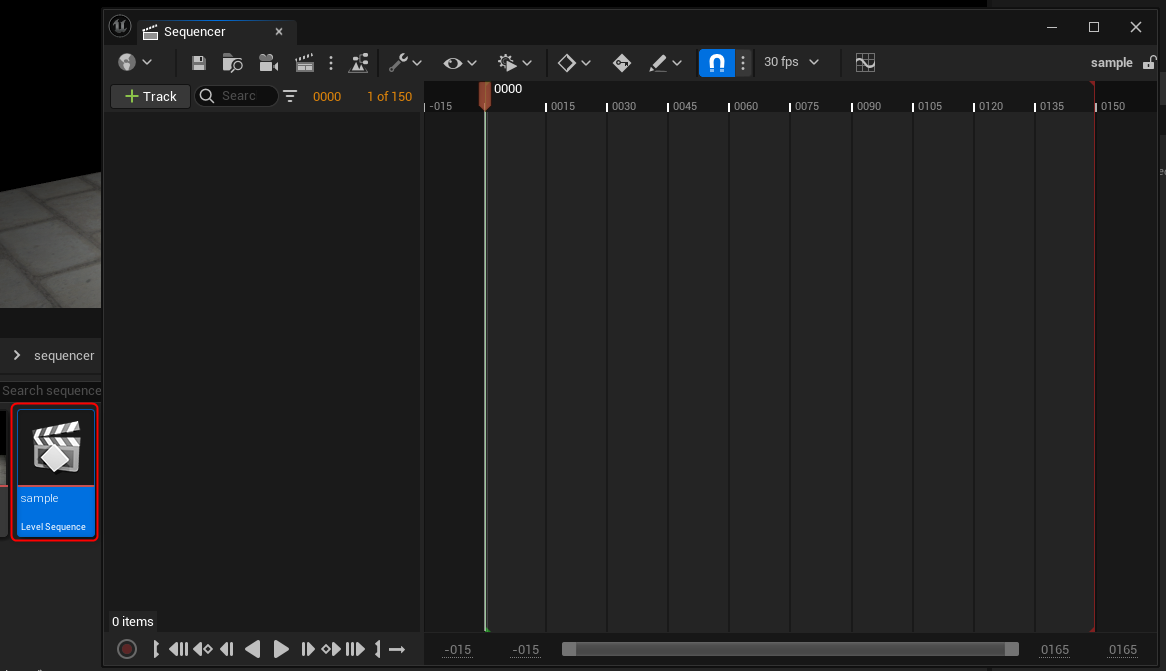Click the add Track button
The height and width of the screenshot is (671, 1166).
point(150,97)
